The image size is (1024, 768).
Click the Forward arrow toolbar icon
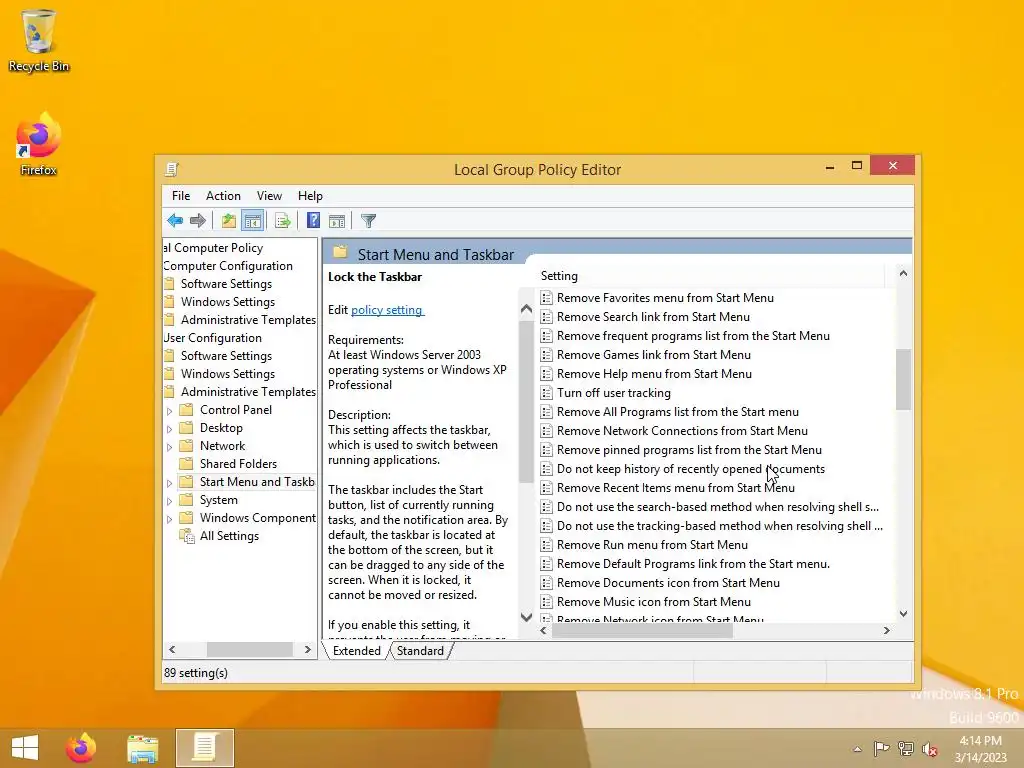coord(197,221)
